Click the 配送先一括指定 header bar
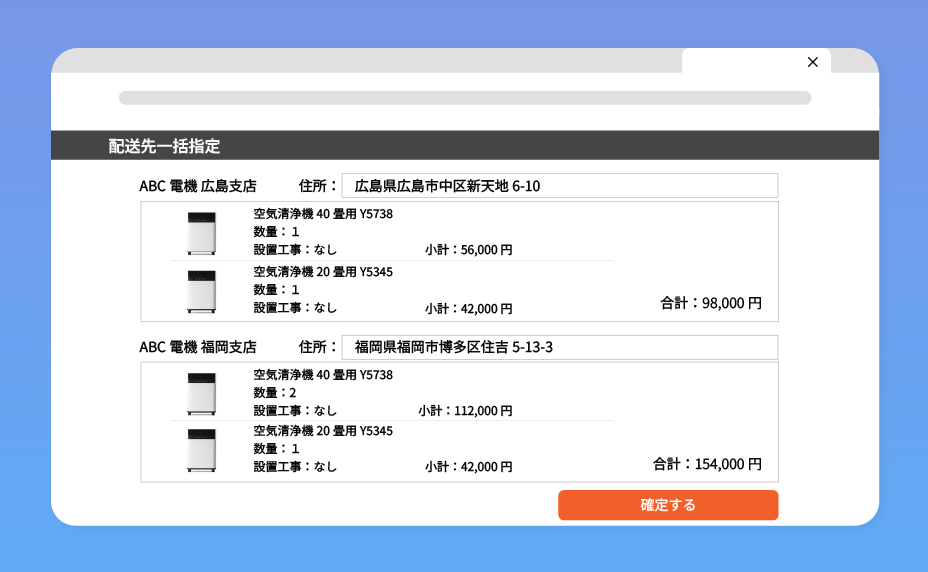The image size is (928, 572). tap(465, 146)
